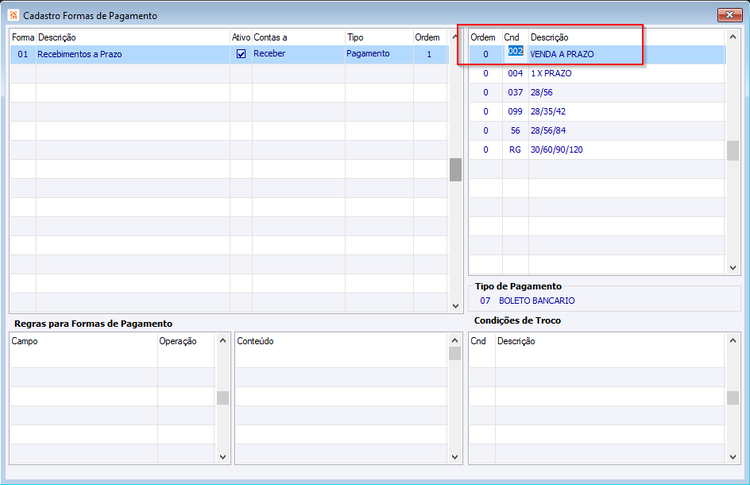This screenshot has height=485, width=750.
Task: Click down arrow of payment forms list scrollbar
Action: pos(455,306)
